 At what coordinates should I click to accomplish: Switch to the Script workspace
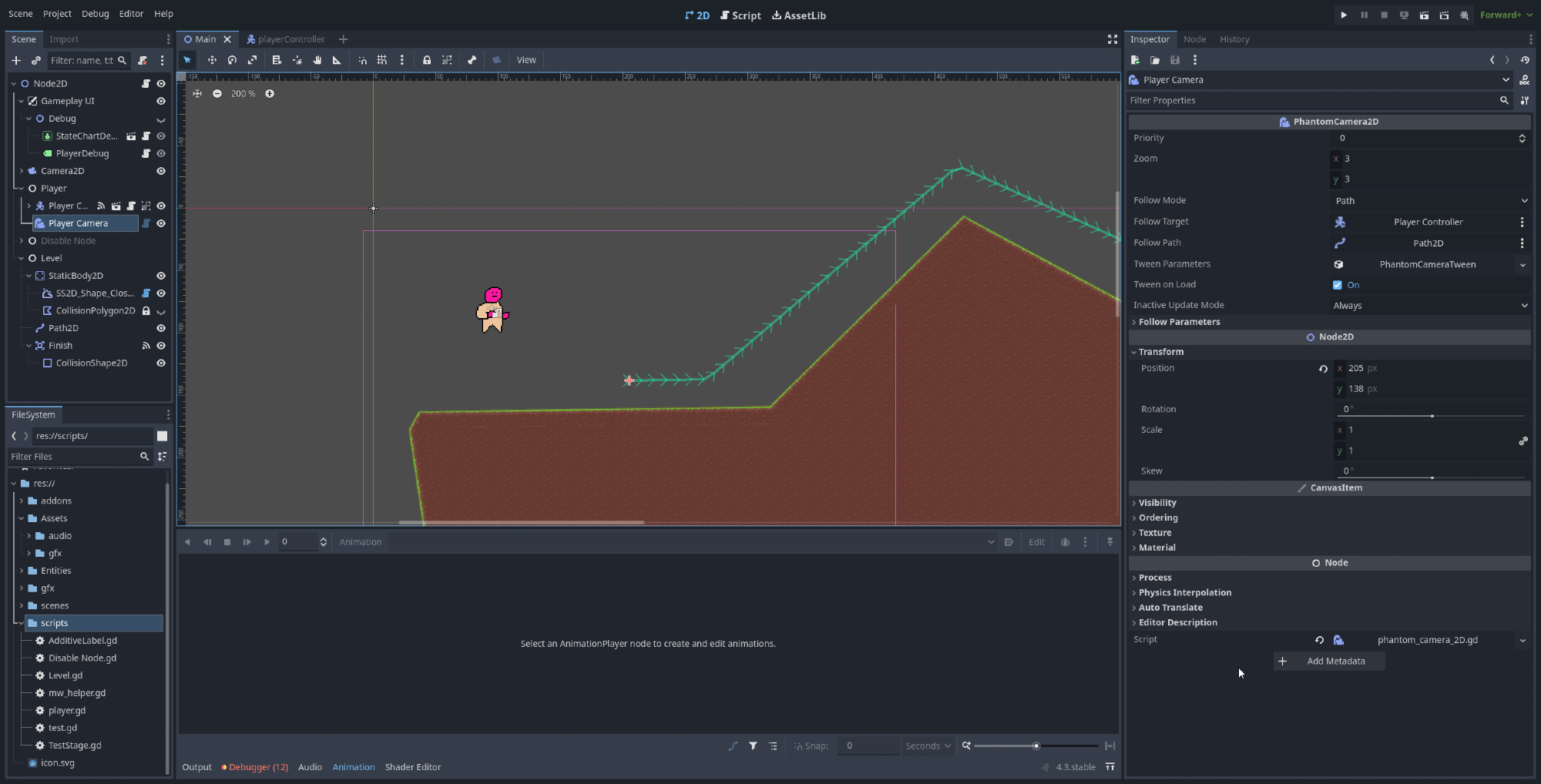tap(740, 15)
